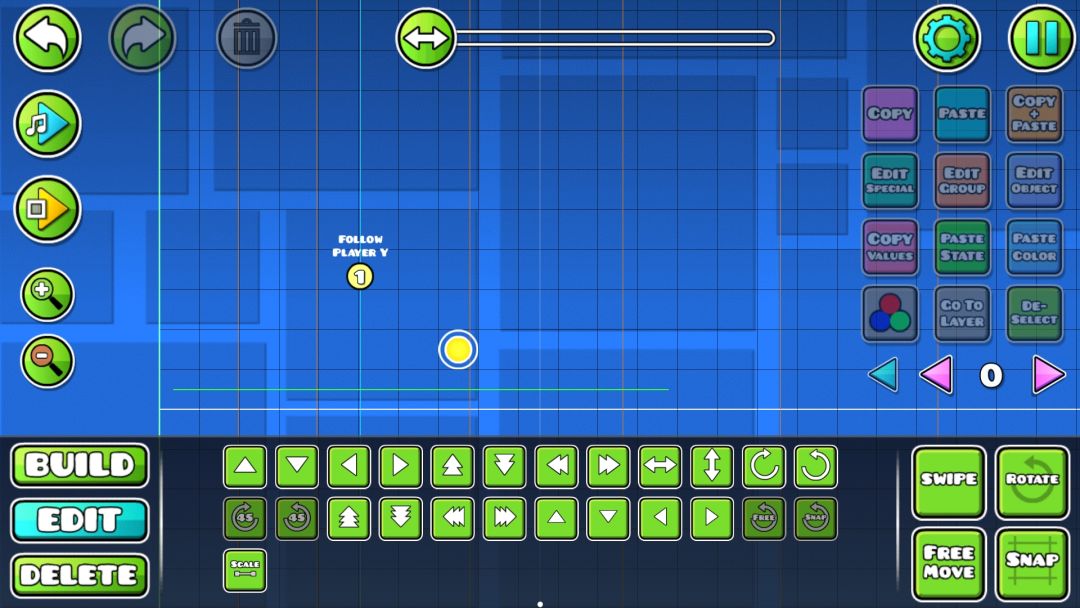The height and width of the screenshot is (608, 1080).
Task: Move object right with double arrow
Action: tap(608, 466)
